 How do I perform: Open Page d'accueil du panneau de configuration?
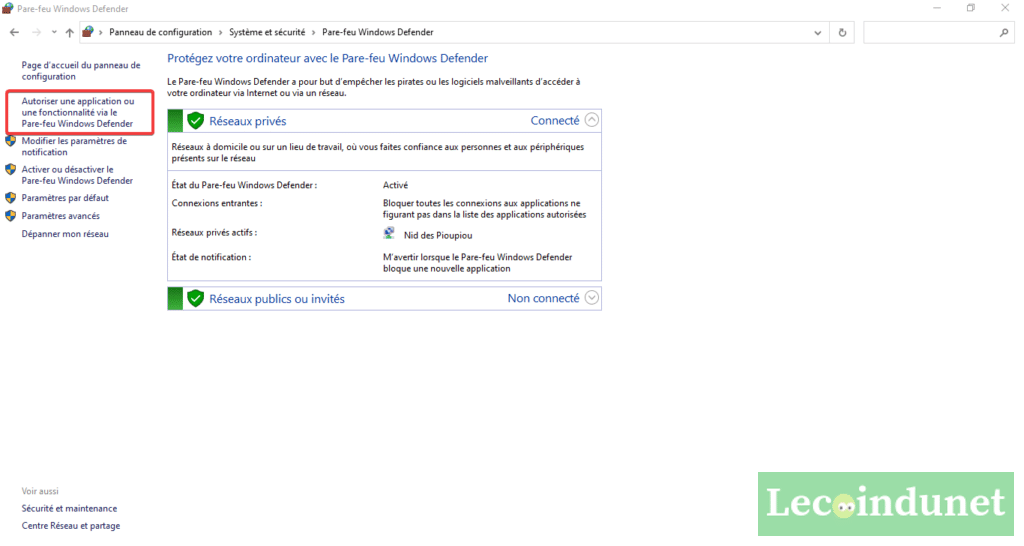[81, 71]
